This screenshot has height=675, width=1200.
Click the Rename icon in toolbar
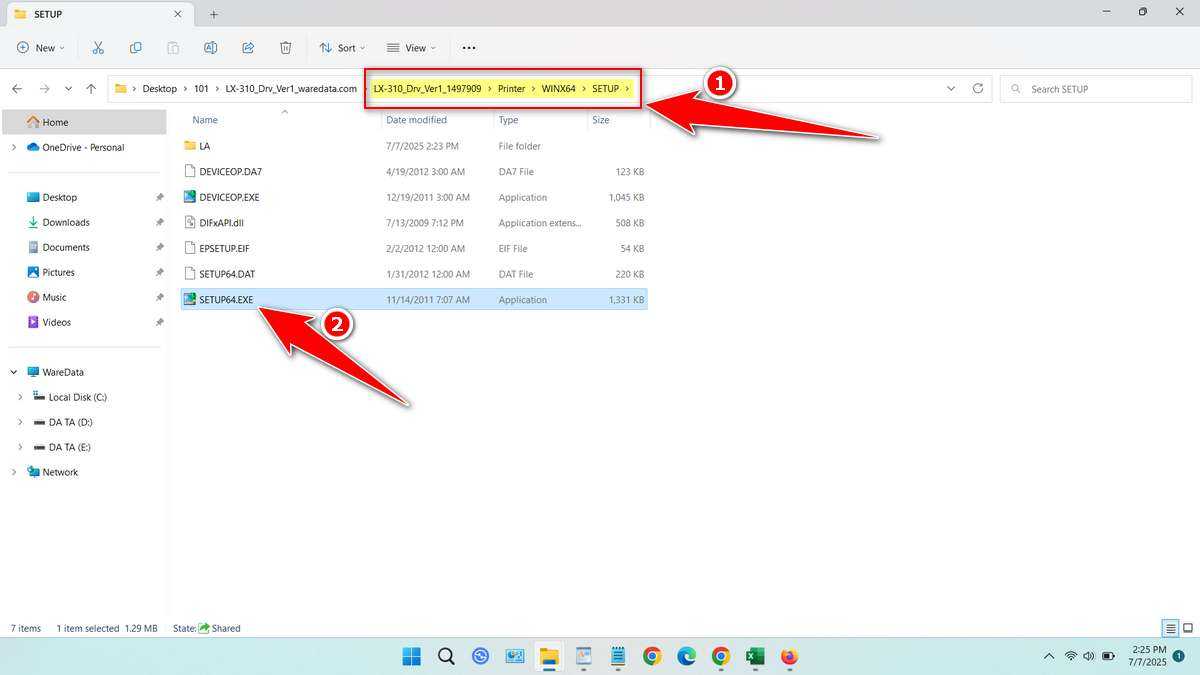click(x=210, y=48)
